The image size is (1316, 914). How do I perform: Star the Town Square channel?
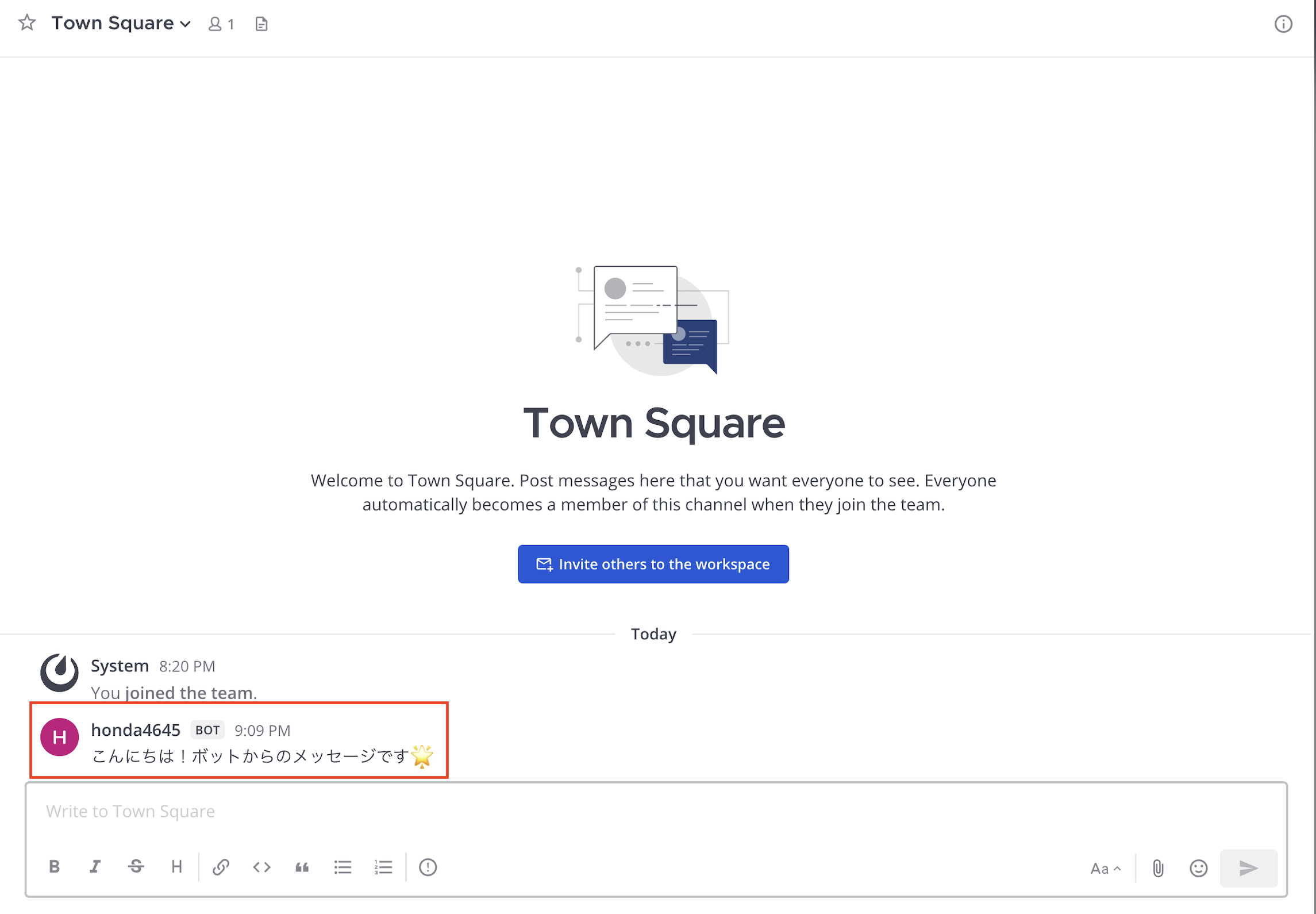27,23
